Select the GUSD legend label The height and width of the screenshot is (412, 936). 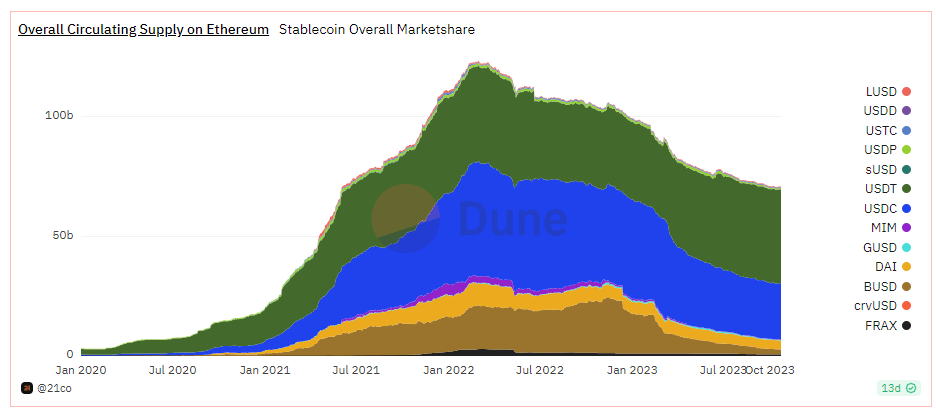tap(880, 247)
